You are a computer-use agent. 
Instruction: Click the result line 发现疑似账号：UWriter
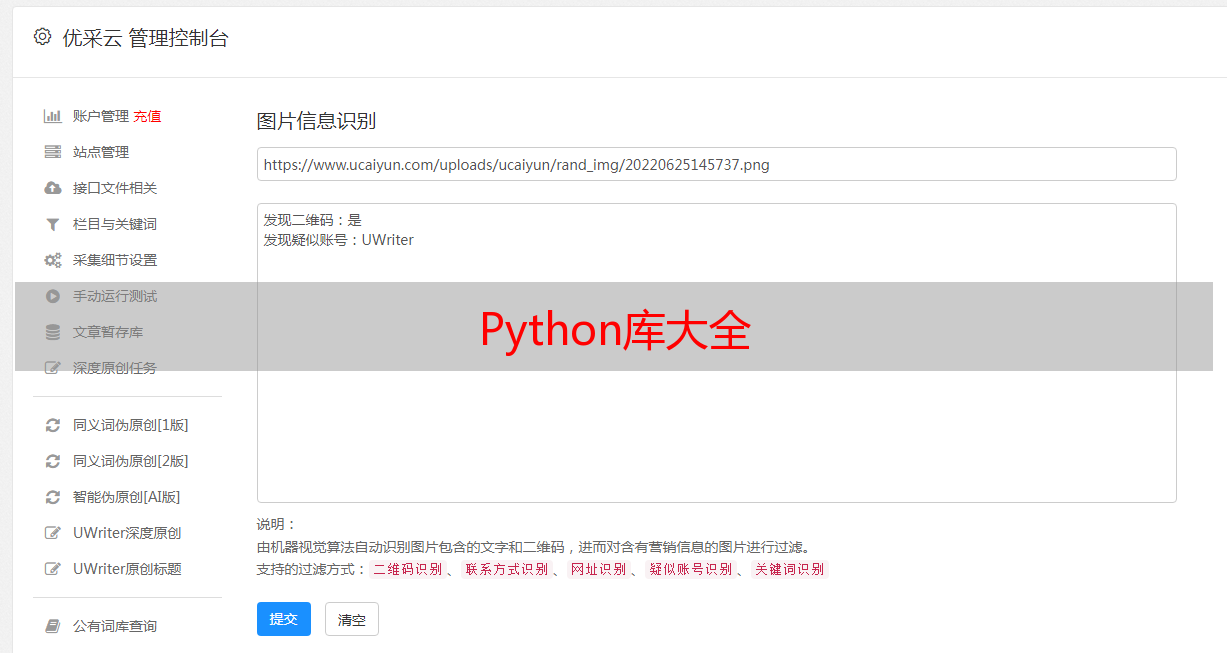click(x=338, y=240)
